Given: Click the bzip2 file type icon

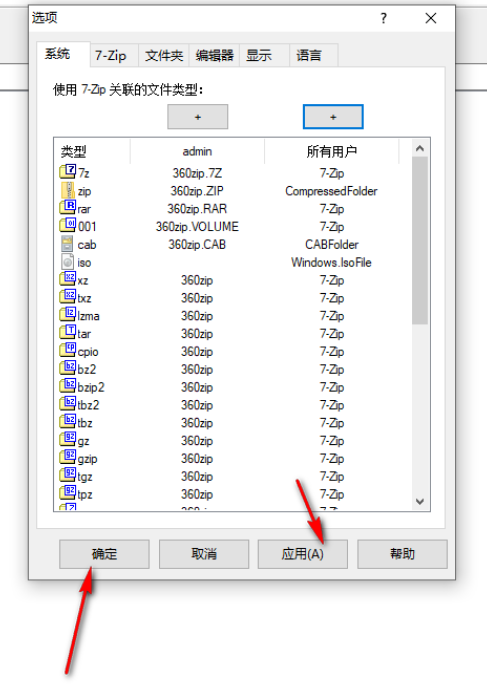Looking at the screenshot, I should click(67, 387).
